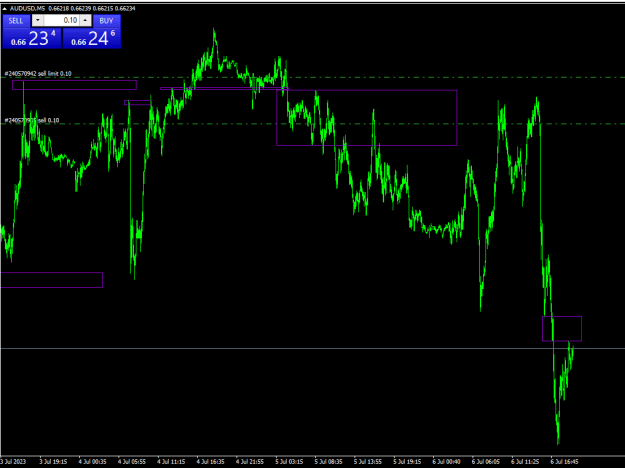This screenshot has width=625, height=468.
Task: Click the 5 Jul 19:15 time label
Action: (x=407, y=462)
